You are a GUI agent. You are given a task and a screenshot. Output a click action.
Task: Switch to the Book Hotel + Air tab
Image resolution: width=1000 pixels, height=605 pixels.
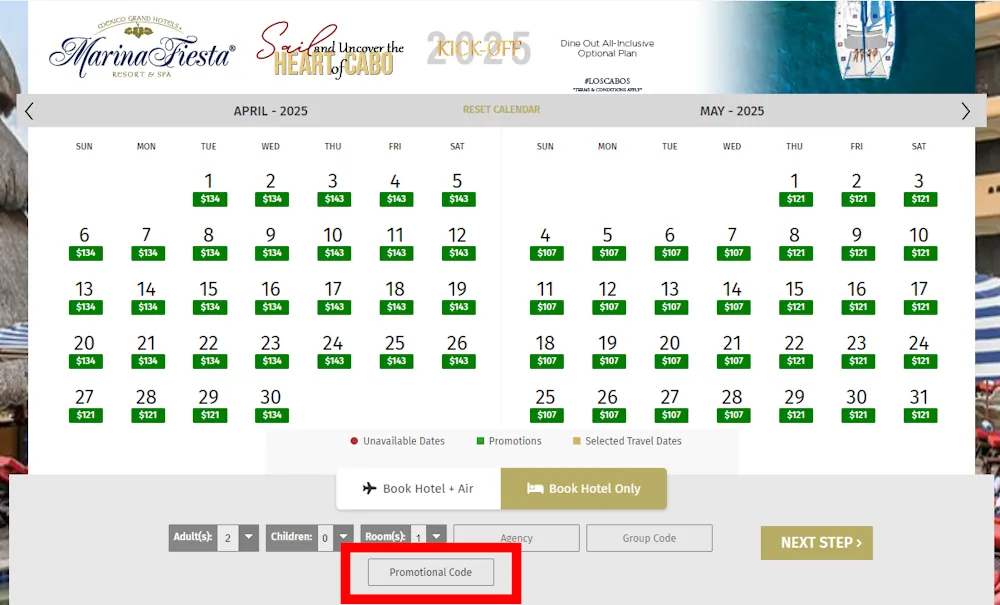click(x=418, y=489)
